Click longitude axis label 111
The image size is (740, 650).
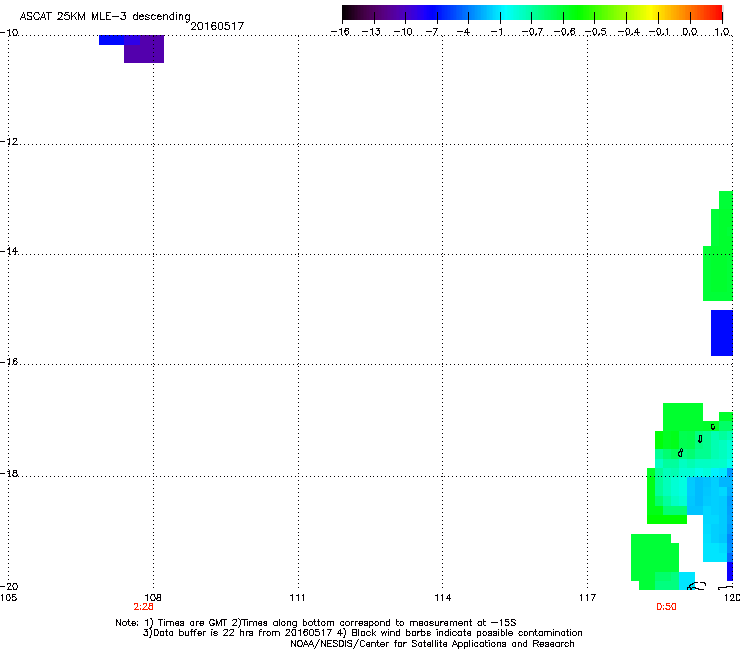pos(297,598)
